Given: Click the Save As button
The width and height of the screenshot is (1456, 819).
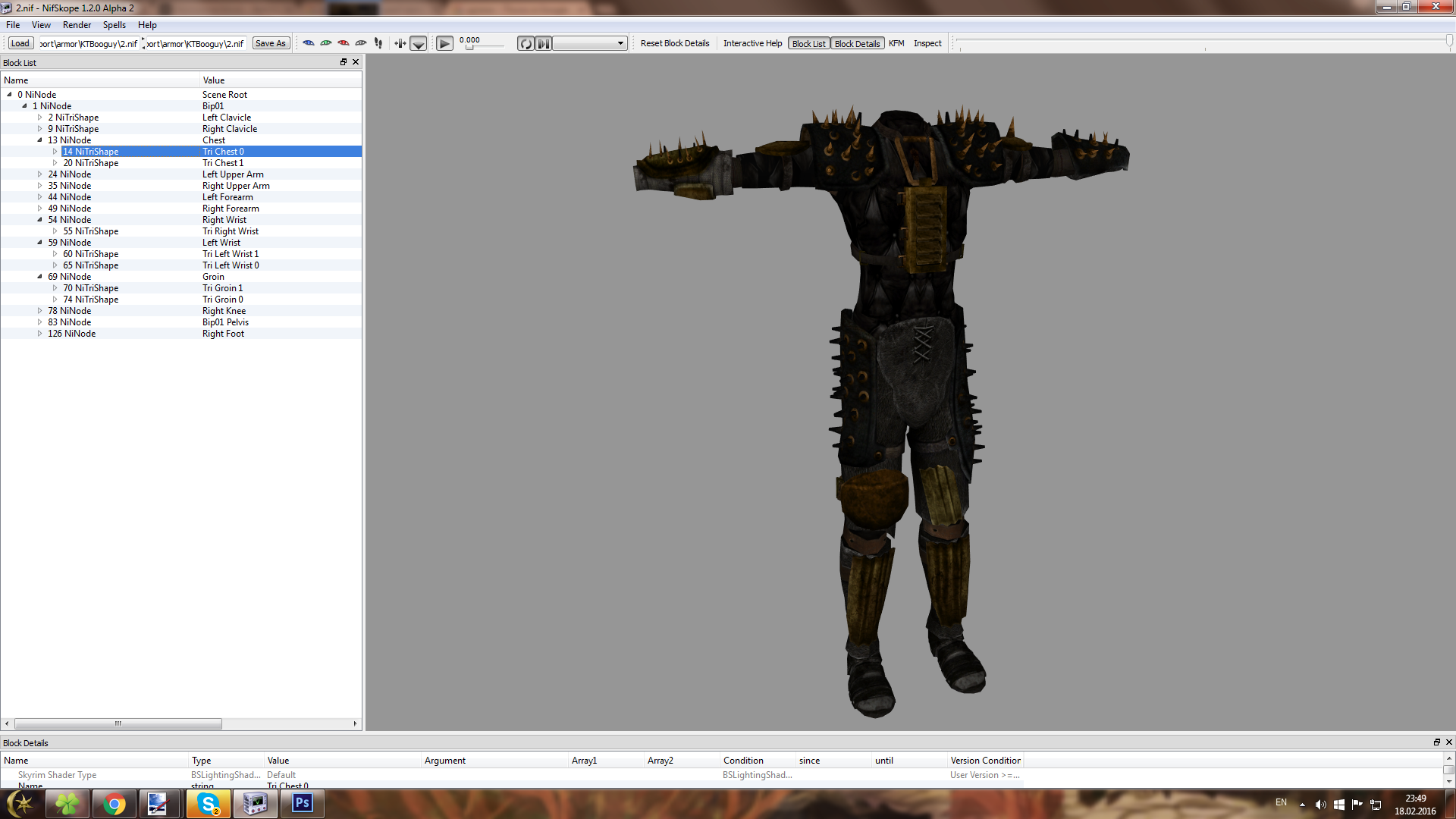Looking at the screenshot, I should coord(271,43).
